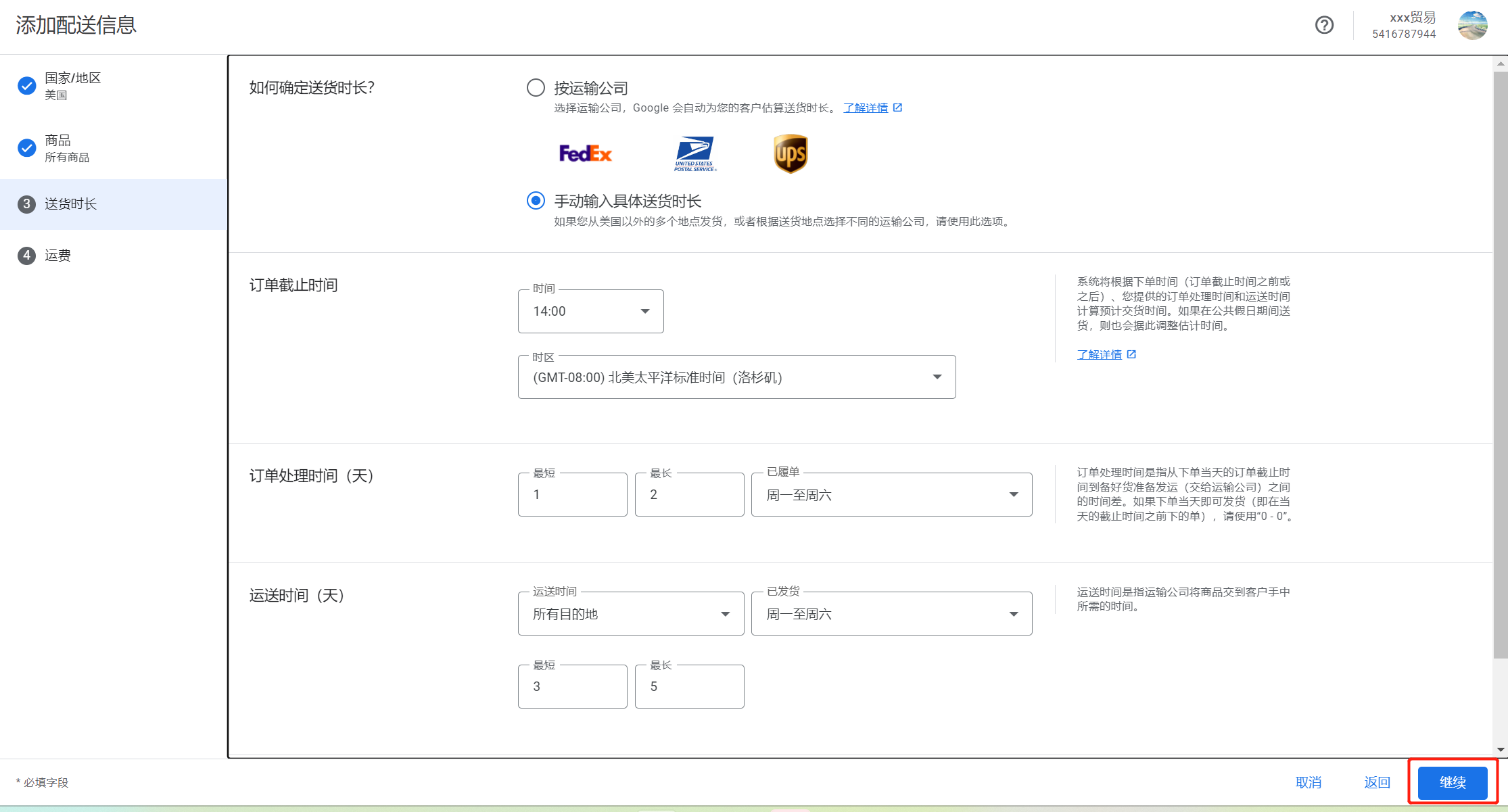The image size is (1508, 812).
Task: Click the 运送时间 最短 input field
Action: [572, 687]
